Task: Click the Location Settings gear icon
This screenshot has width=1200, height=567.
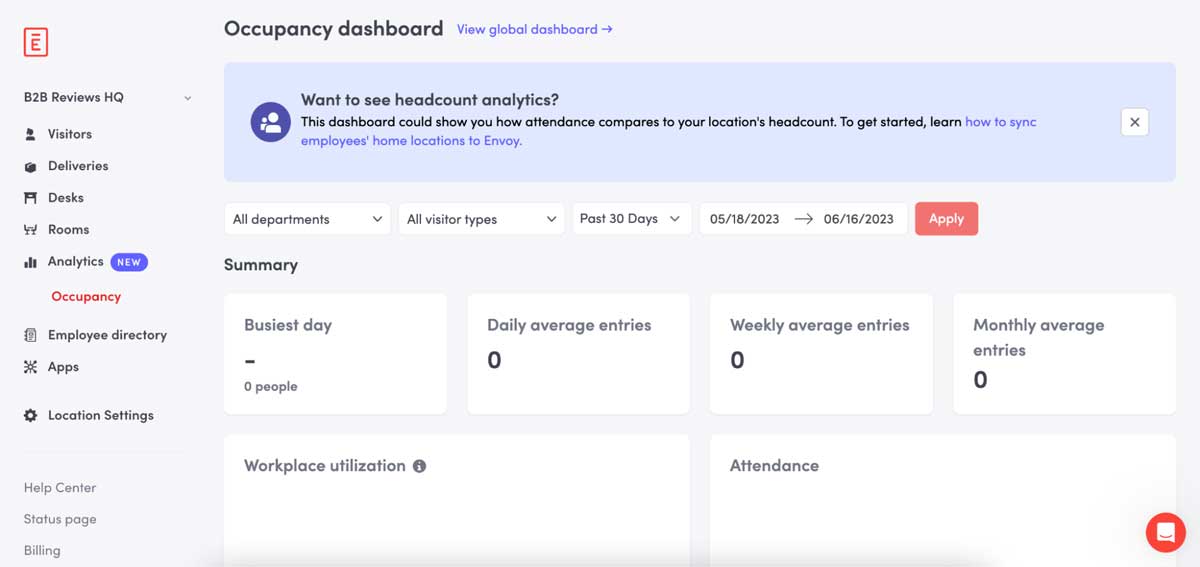Action: coord(30,415)
